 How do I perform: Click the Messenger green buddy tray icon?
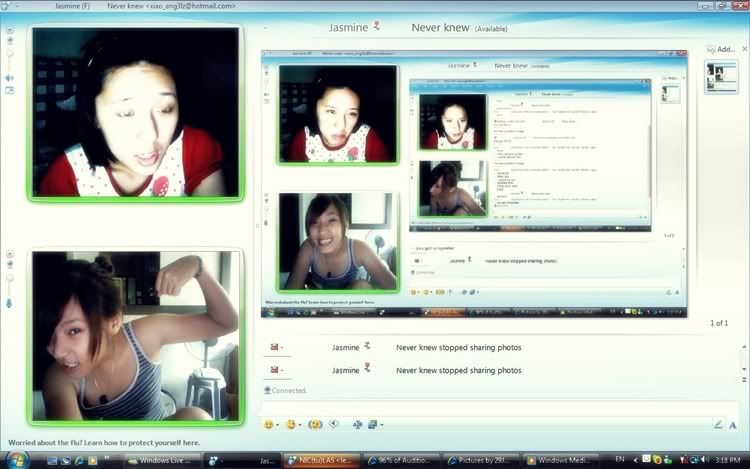(x=667, y=459)
